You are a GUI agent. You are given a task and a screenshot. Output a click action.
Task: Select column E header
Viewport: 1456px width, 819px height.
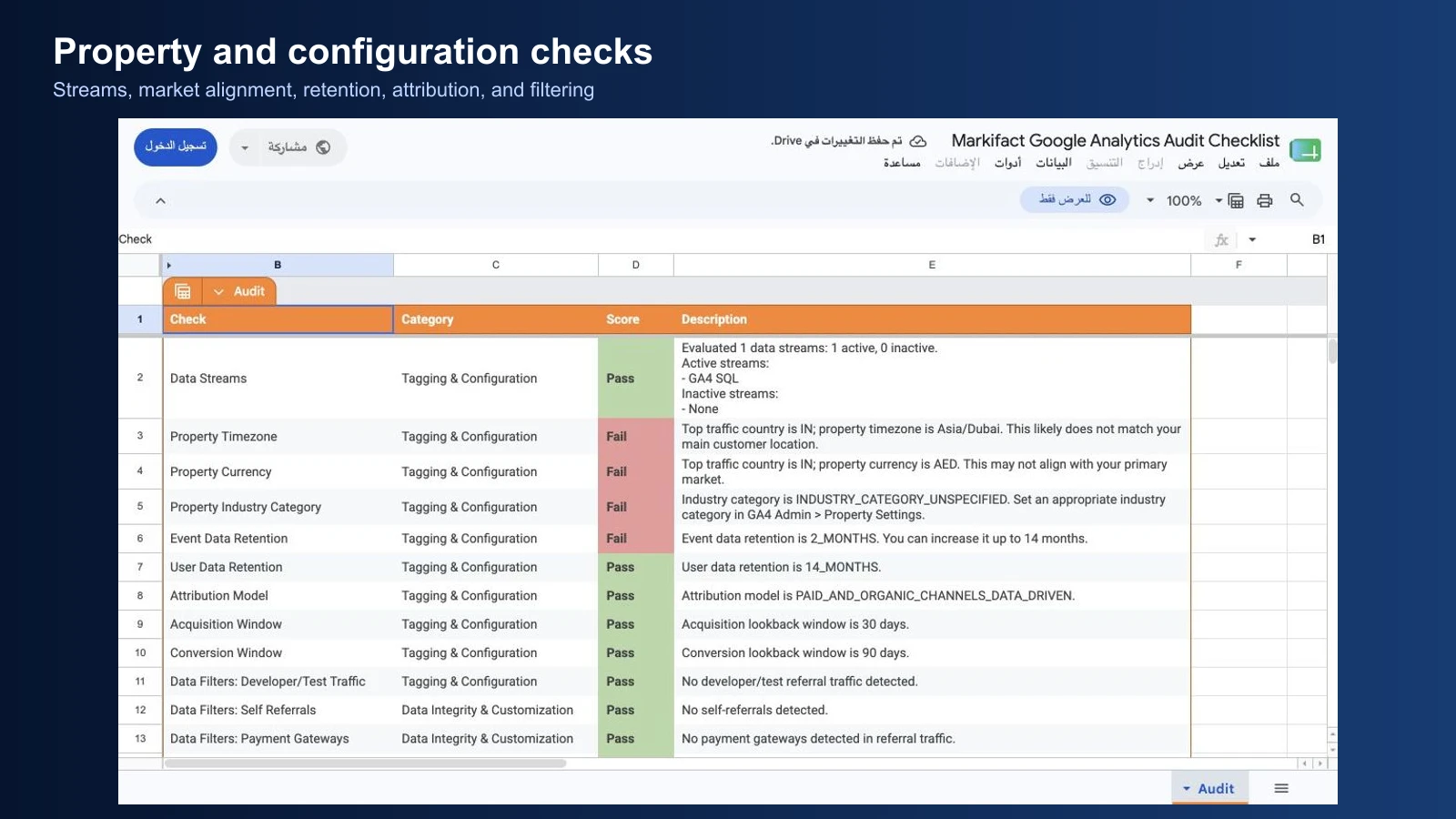(x=932, y=265)
